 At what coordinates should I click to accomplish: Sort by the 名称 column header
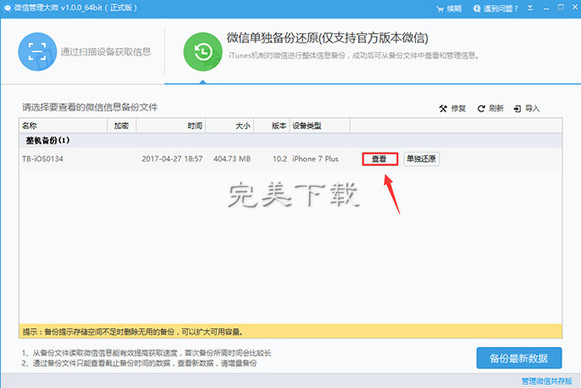(63, 126)
